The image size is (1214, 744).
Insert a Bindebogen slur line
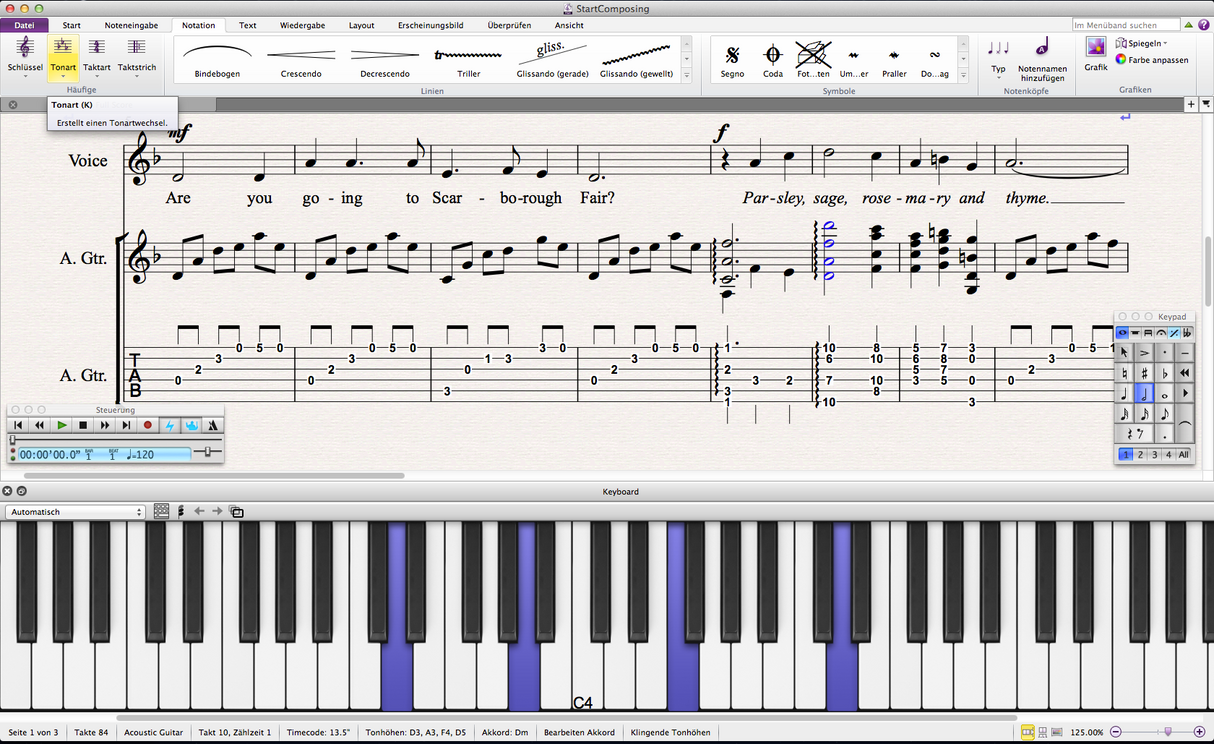tap(217, 59)
